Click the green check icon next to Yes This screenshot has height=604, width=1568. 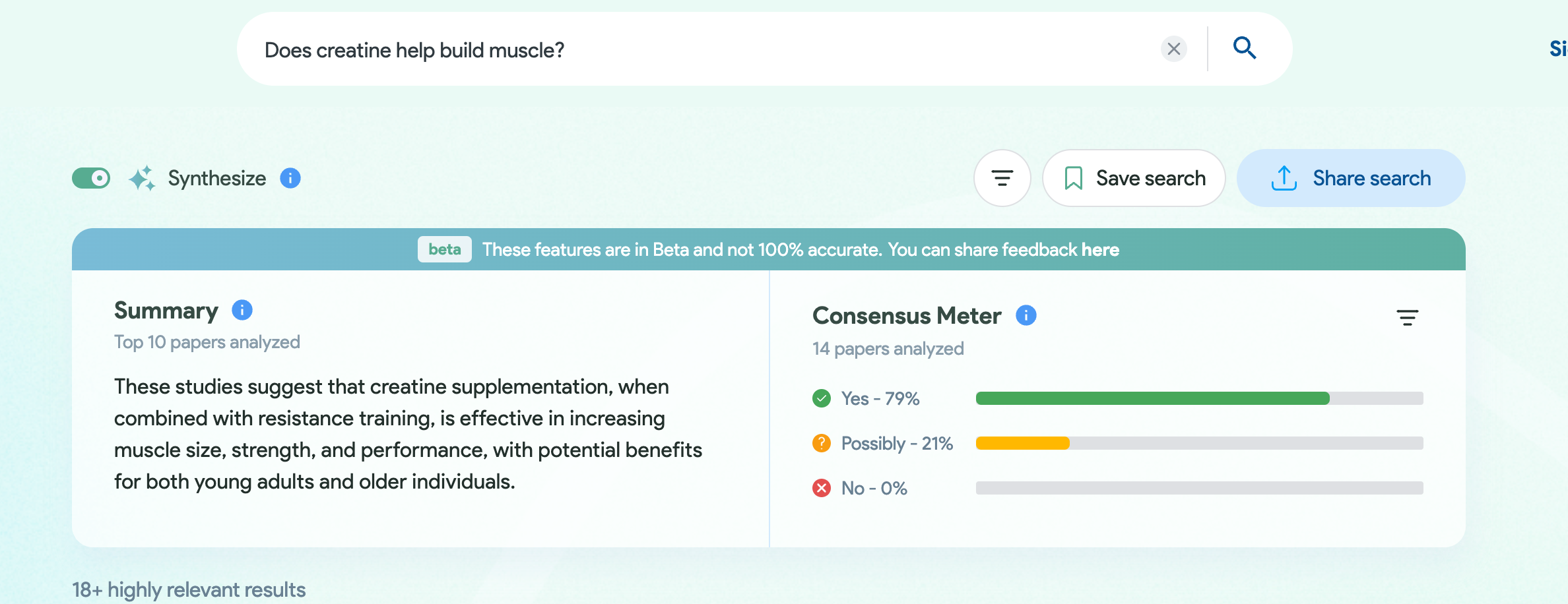820,398
